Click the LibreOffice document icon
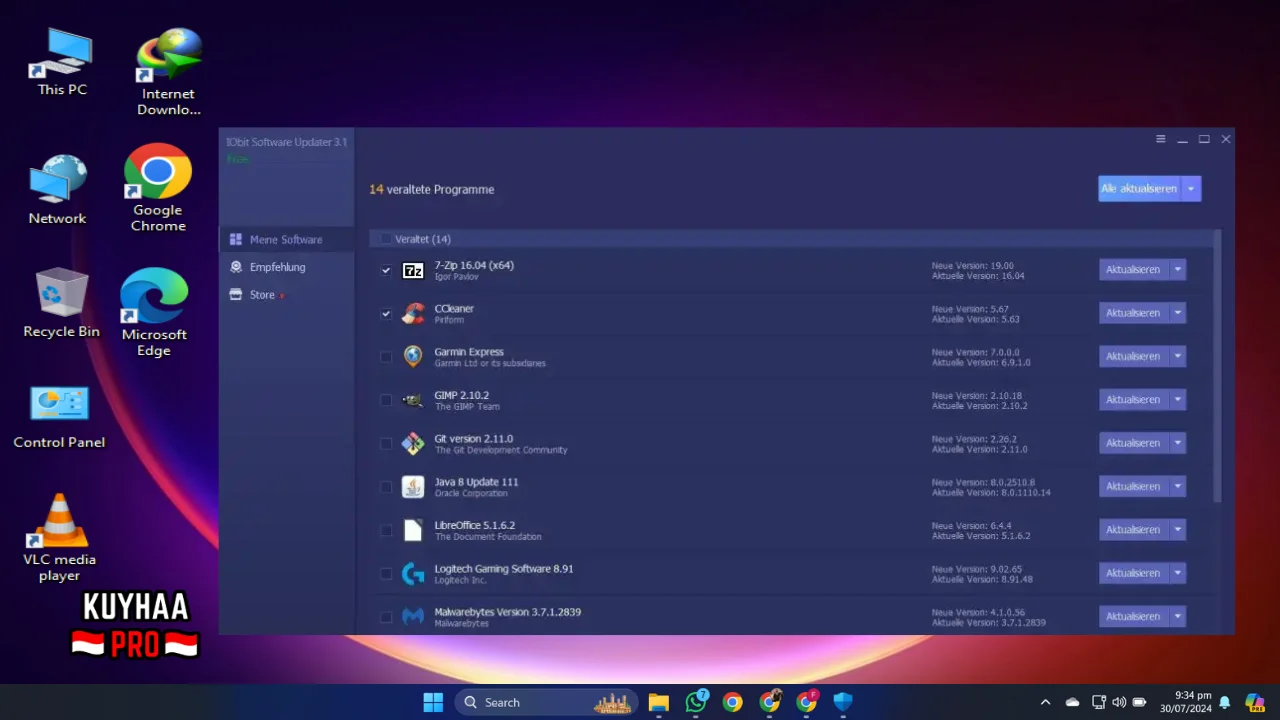Screen dimensions: 1280x720 [413, 530]
